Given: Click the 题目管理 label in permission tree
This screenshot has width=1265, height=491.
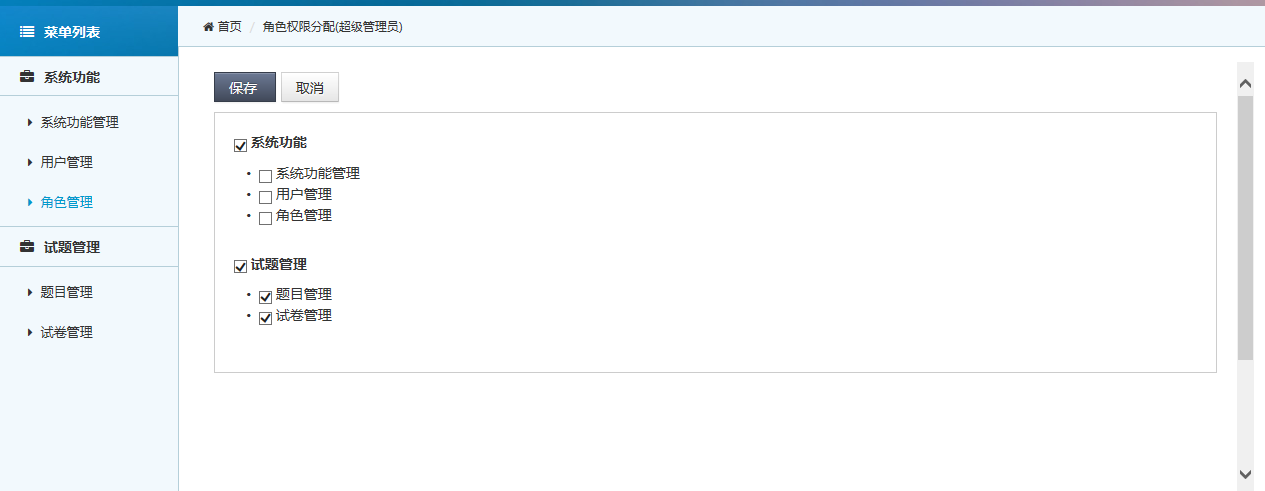Looking at the screenshot, I should pos(304,295).
